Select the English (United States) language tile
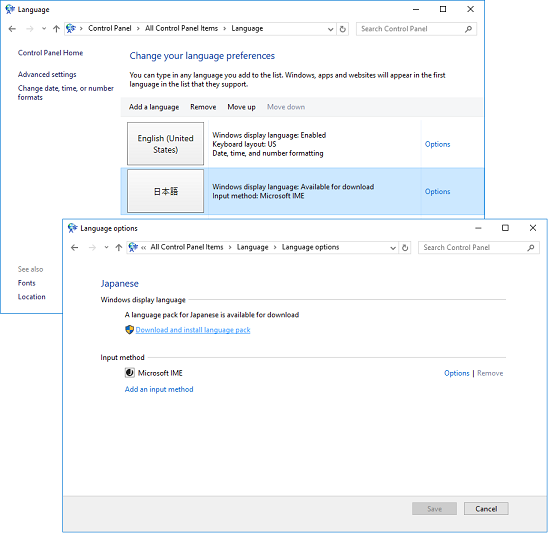548x533 pixels. tap(165, 144)
